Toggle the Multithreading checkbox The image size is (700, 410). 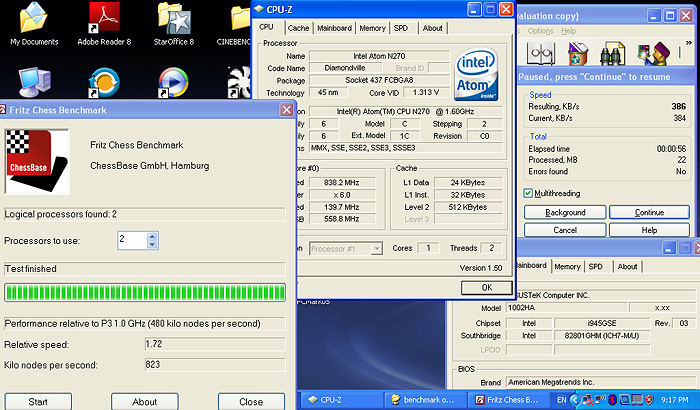[x=528, y=193]
